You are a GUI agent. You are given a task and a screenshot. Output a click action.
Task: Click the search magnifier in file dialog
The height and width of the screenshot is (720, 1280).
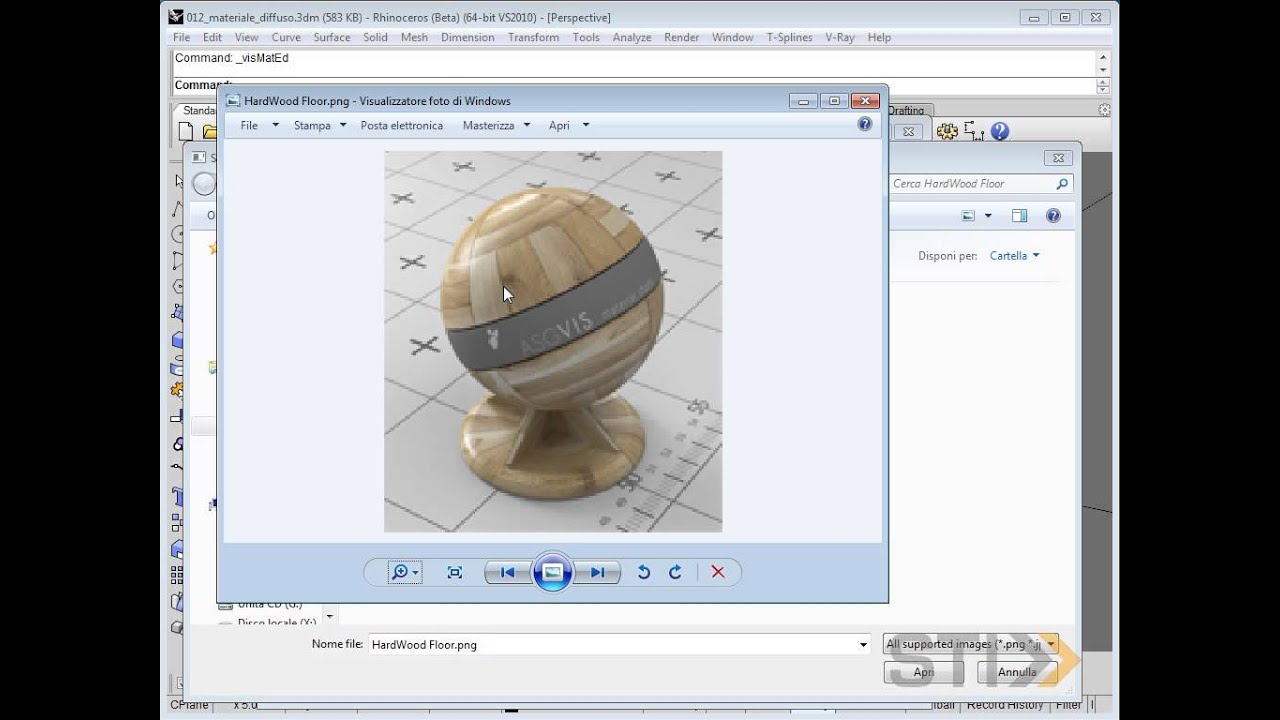pyautogui.click(x=1062, y=184)
